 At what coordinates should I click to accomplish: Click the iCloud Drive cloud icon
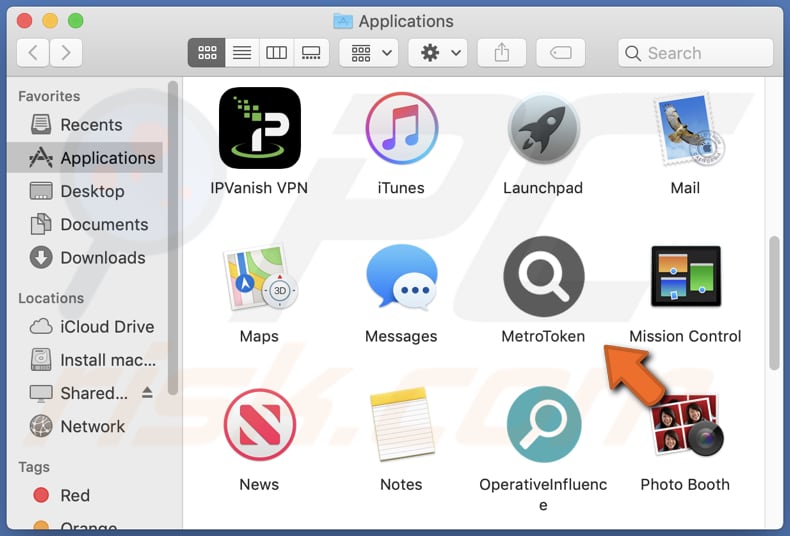[x=41, y=326]
